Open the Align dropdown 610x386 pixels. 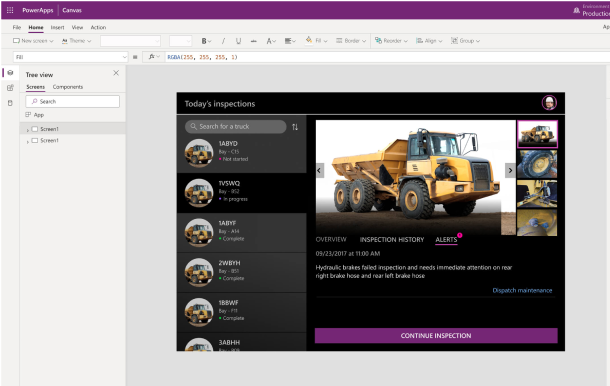[429, 40]
